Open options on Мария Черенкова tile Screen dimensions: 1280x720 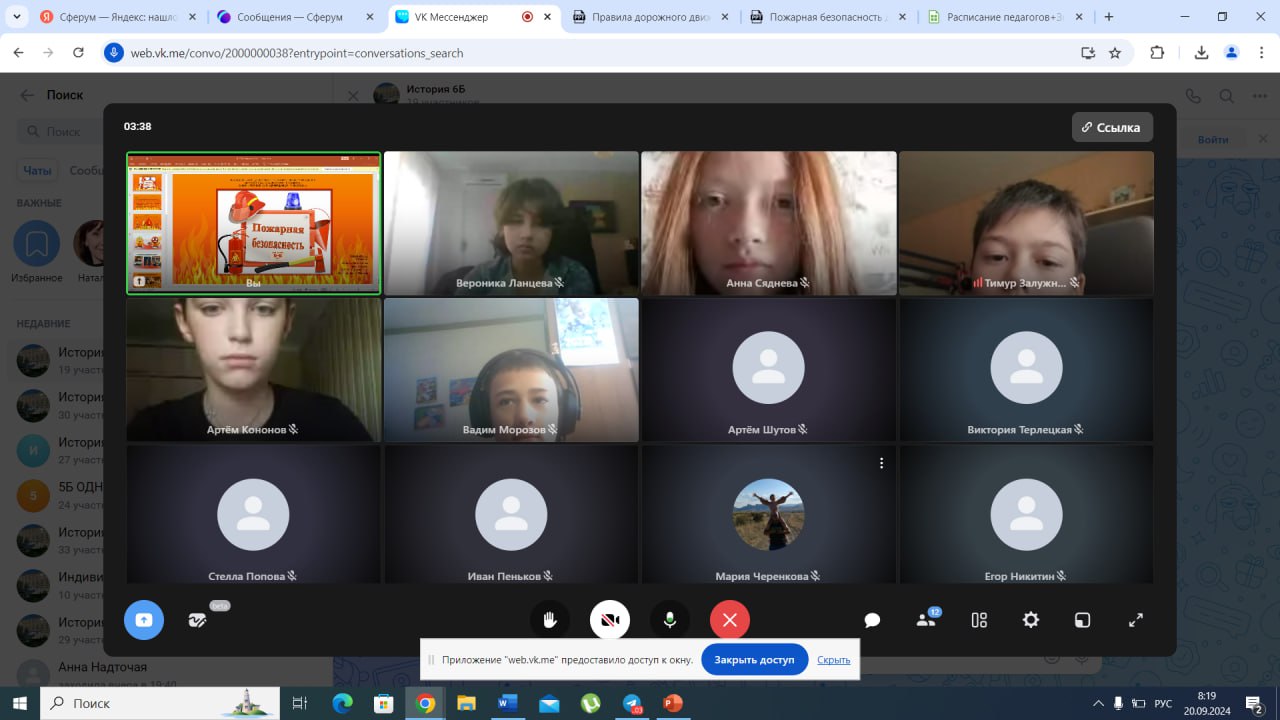[x=881, y=463]
